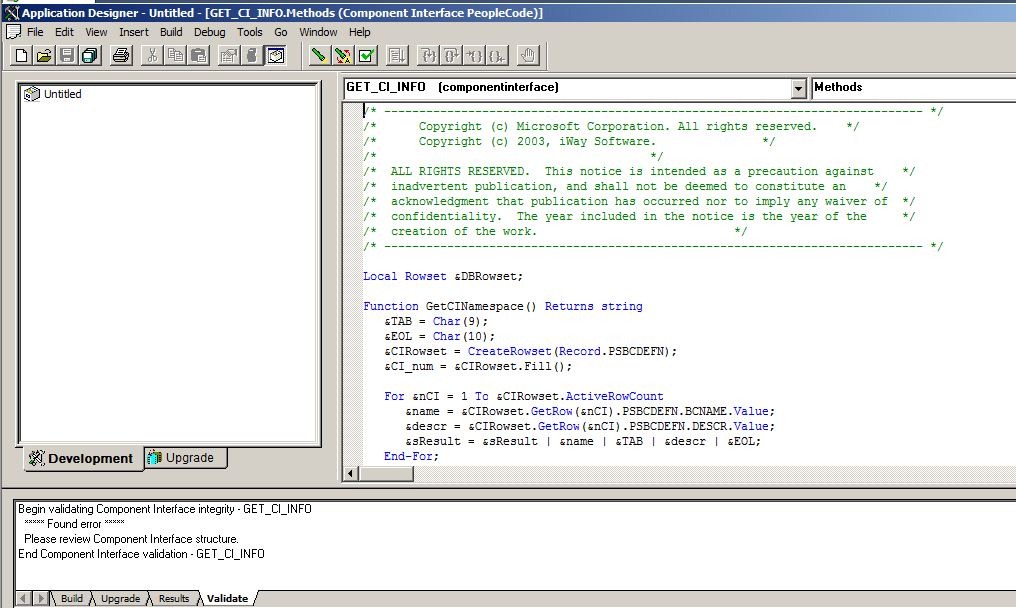Image resolution: width=1016 pixels, height=608 pixels.
Task: Click 'For &nCI = 1 To' code line
Action: 524,396
